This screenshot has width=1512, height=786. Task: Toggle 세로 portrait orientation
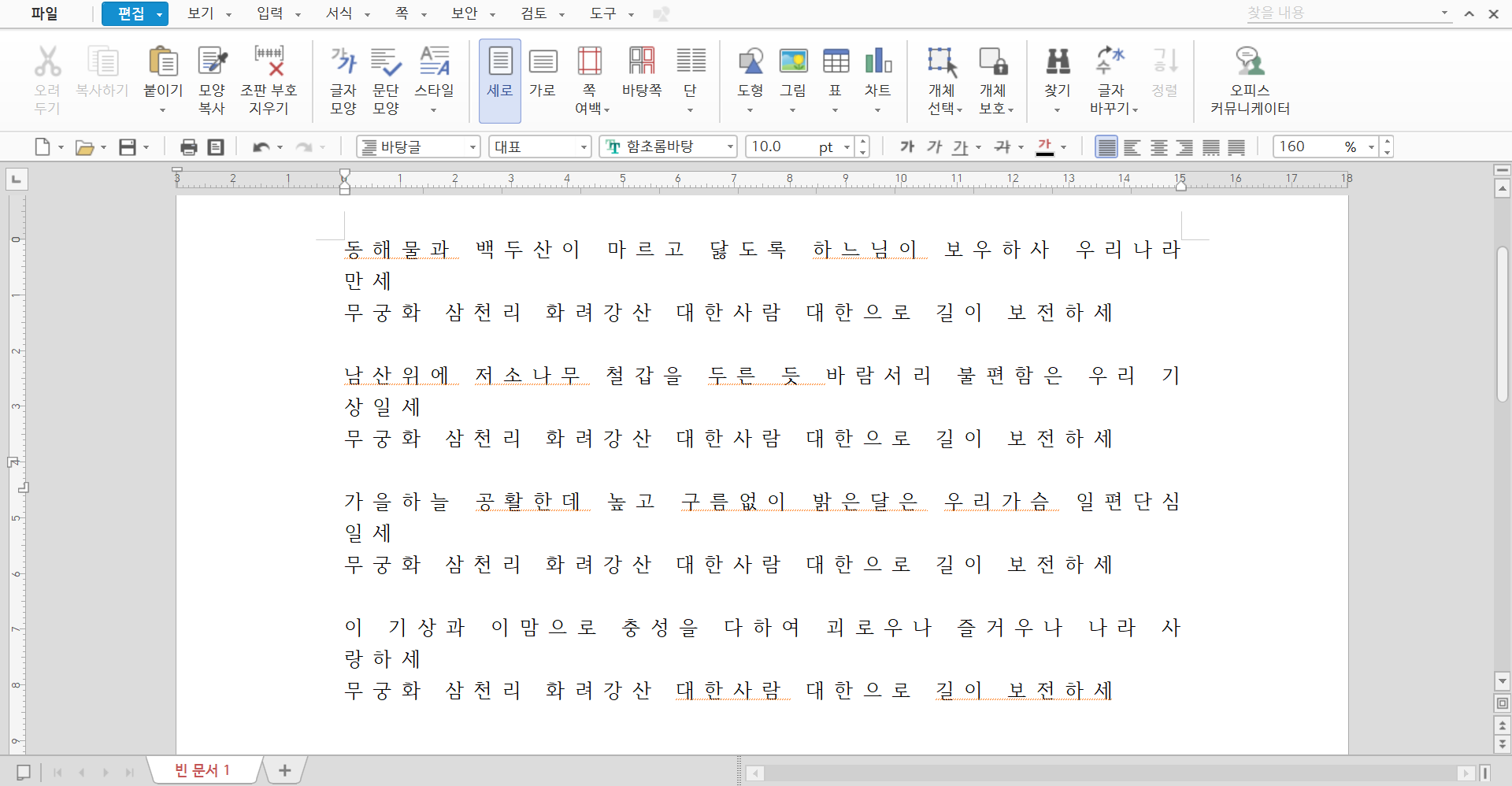[x=500, y=80]
